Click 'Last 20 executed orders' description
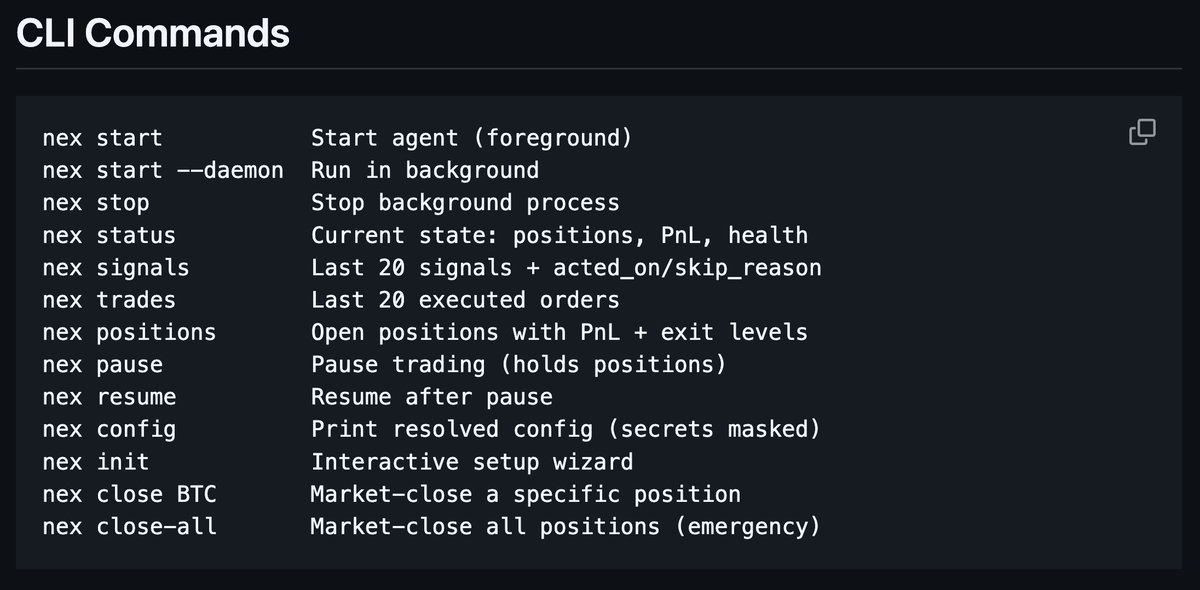This screenshot has width=1200, height=590. click(465, 300)
